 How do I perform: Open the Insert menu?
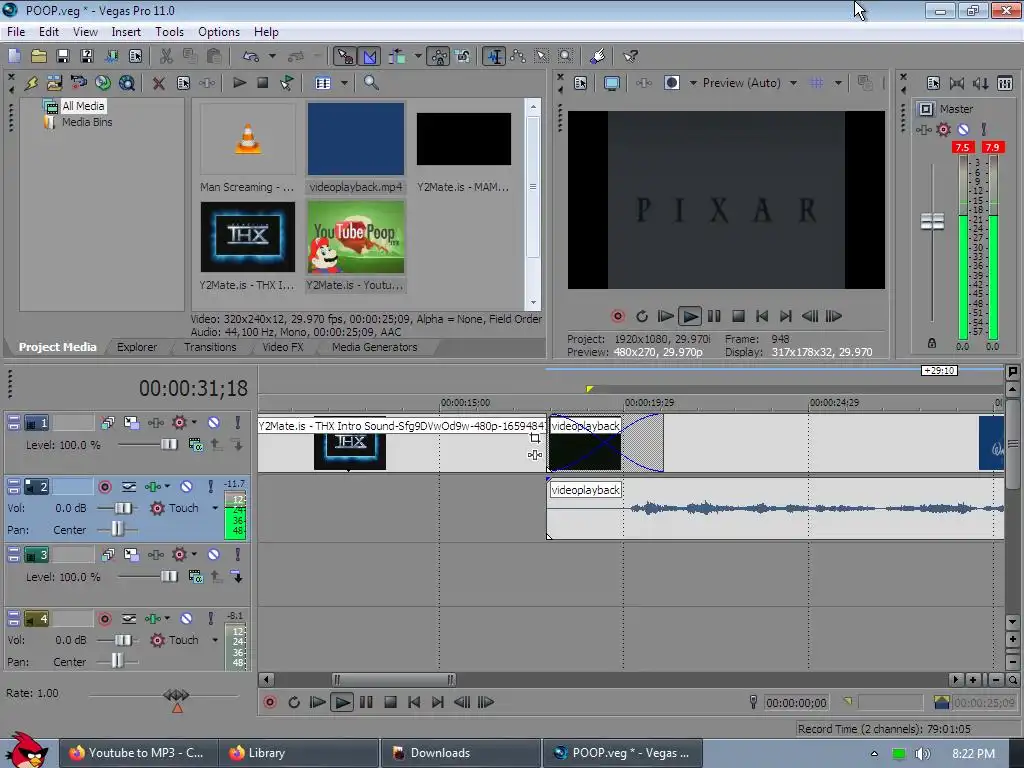click(x=125, y=31)
